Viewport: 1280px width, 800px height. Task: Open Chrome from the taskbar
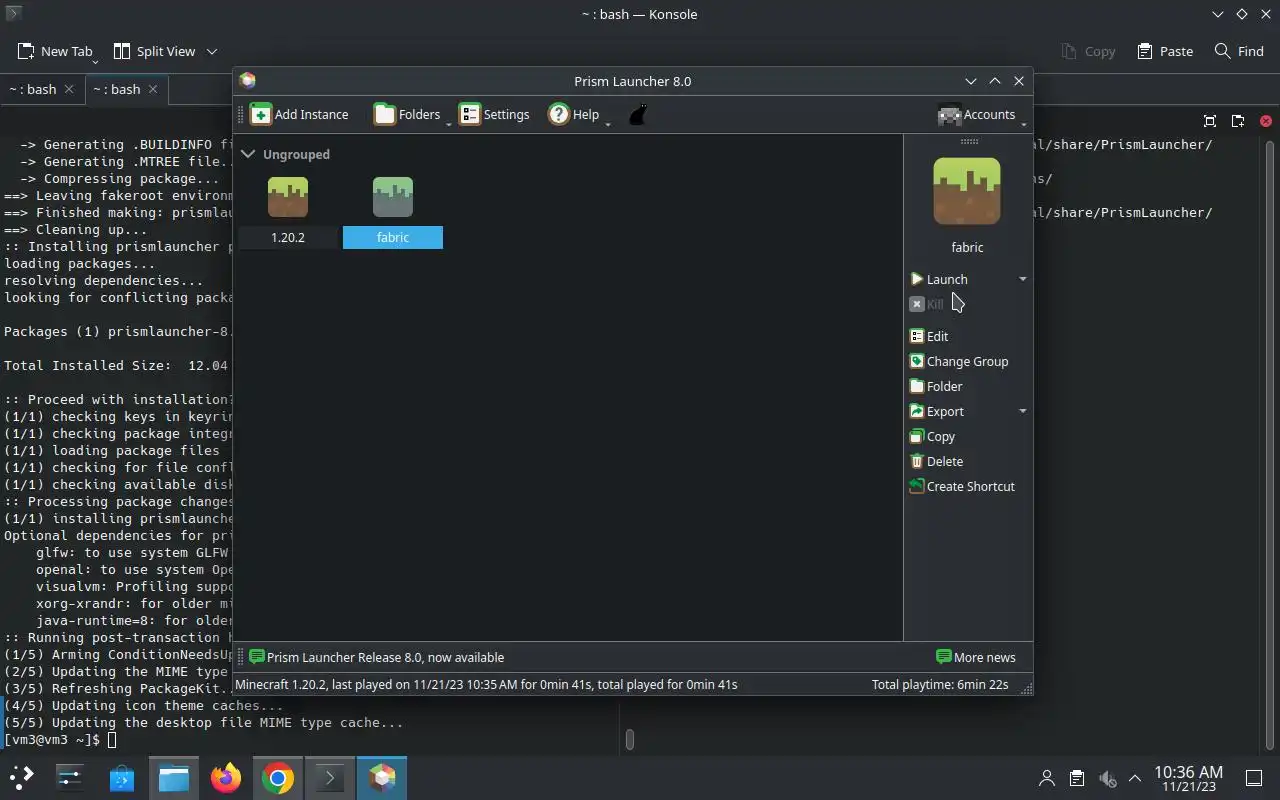coord(278,777)
